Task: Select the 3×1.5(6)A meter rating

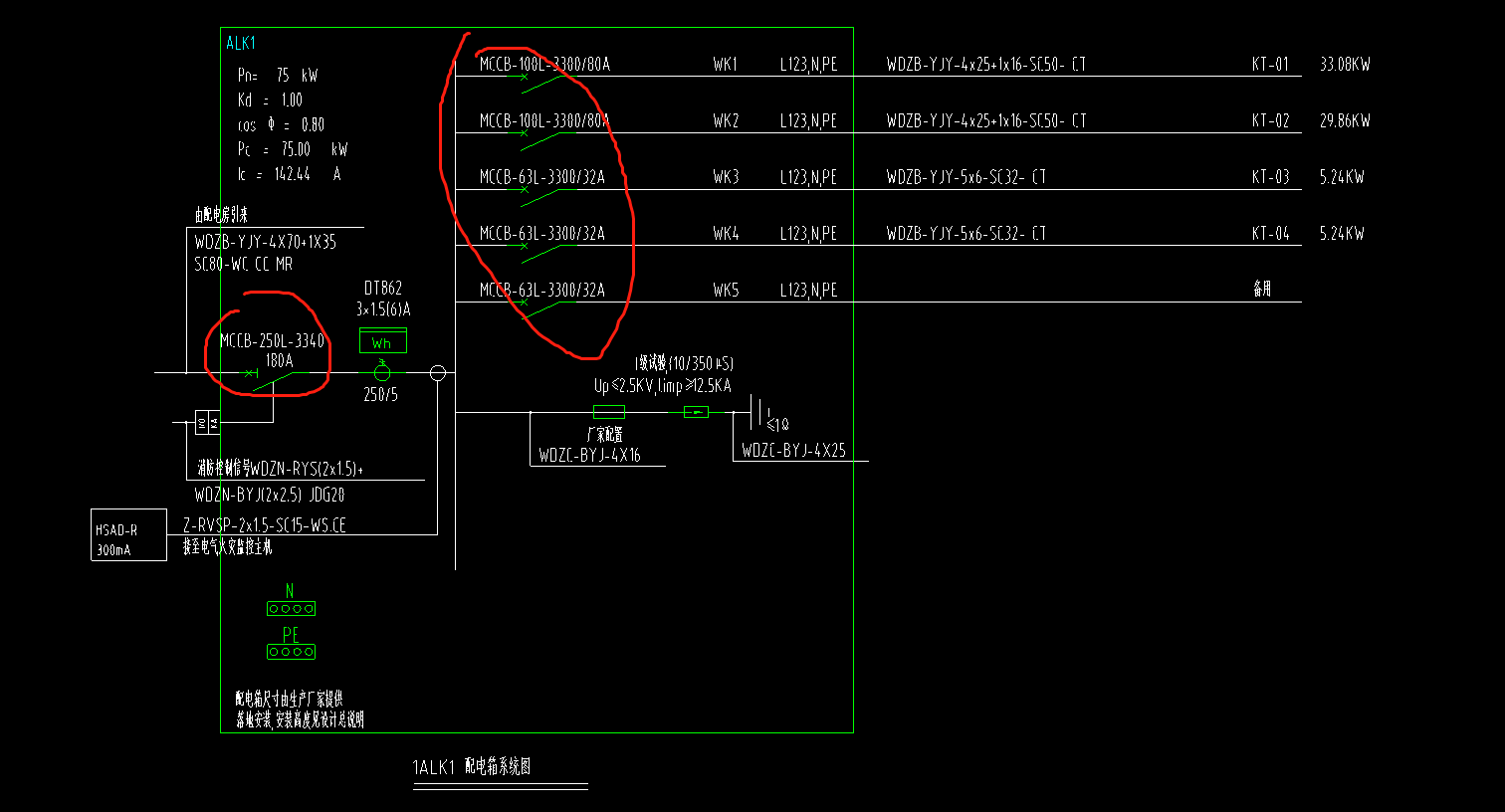Action: (x=383, y=309)
